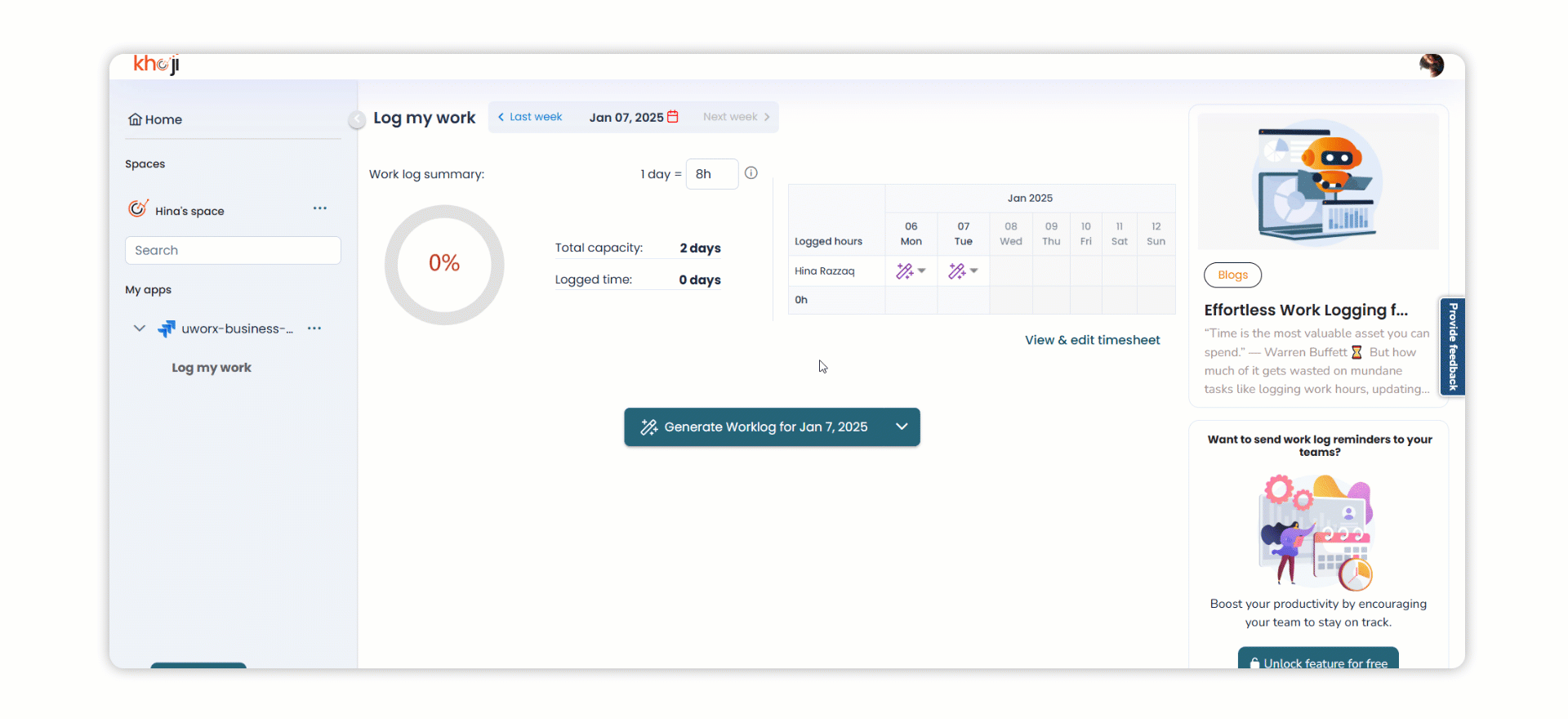The image size is (1568, 719).
Task: Click Generate Worklog for Jan 7, 2025
Action: point(755,426)
